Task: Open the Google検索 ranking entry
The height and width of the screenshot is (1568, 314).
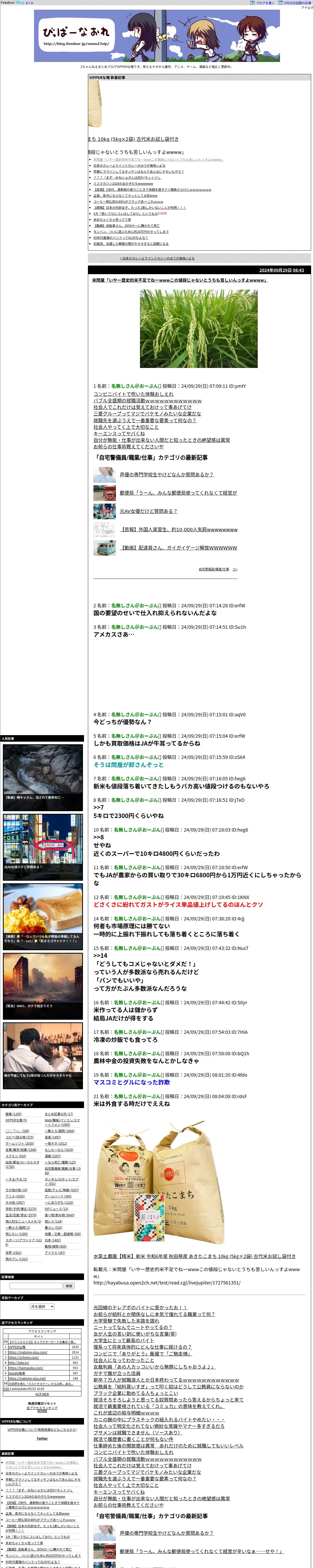Action: [17, 1373]
